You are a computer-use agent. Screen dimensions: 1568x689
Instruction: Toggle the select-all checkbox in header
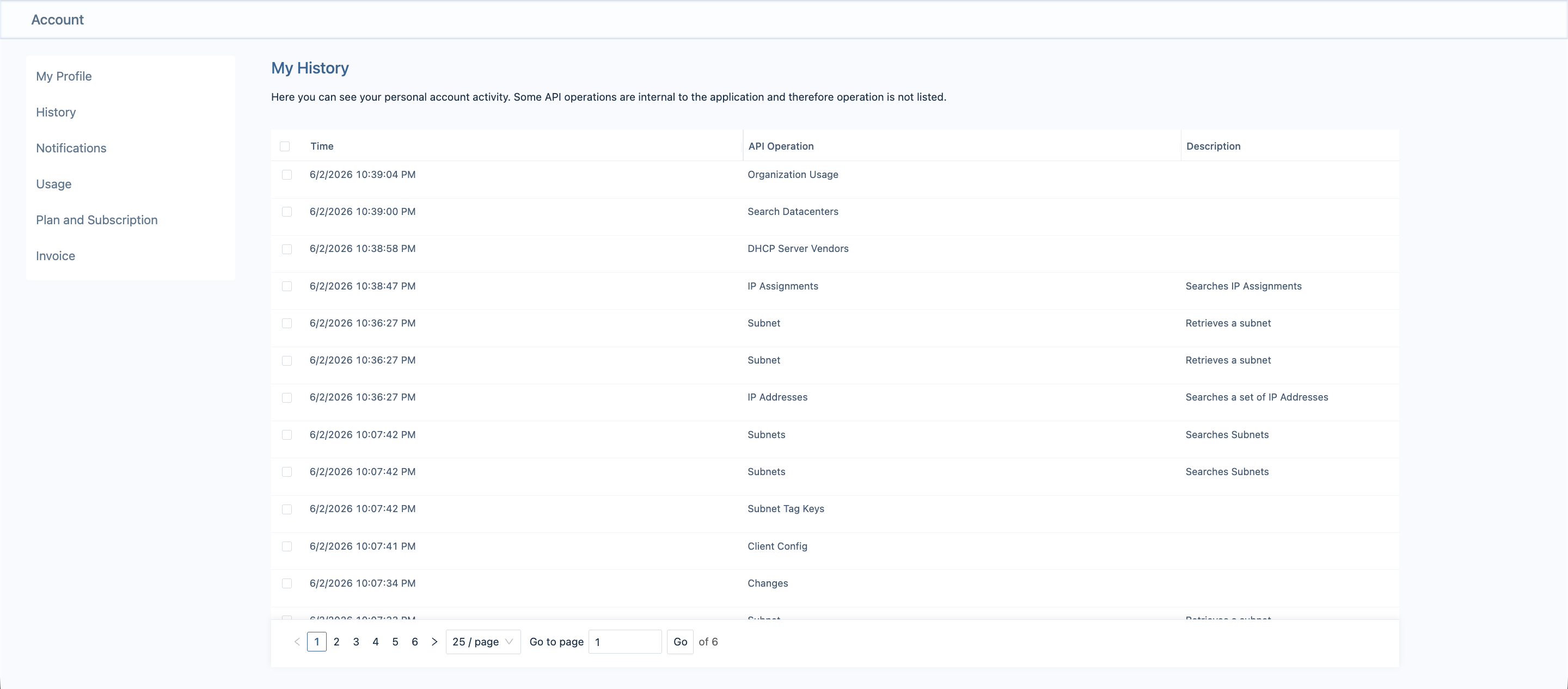(285, 146)
